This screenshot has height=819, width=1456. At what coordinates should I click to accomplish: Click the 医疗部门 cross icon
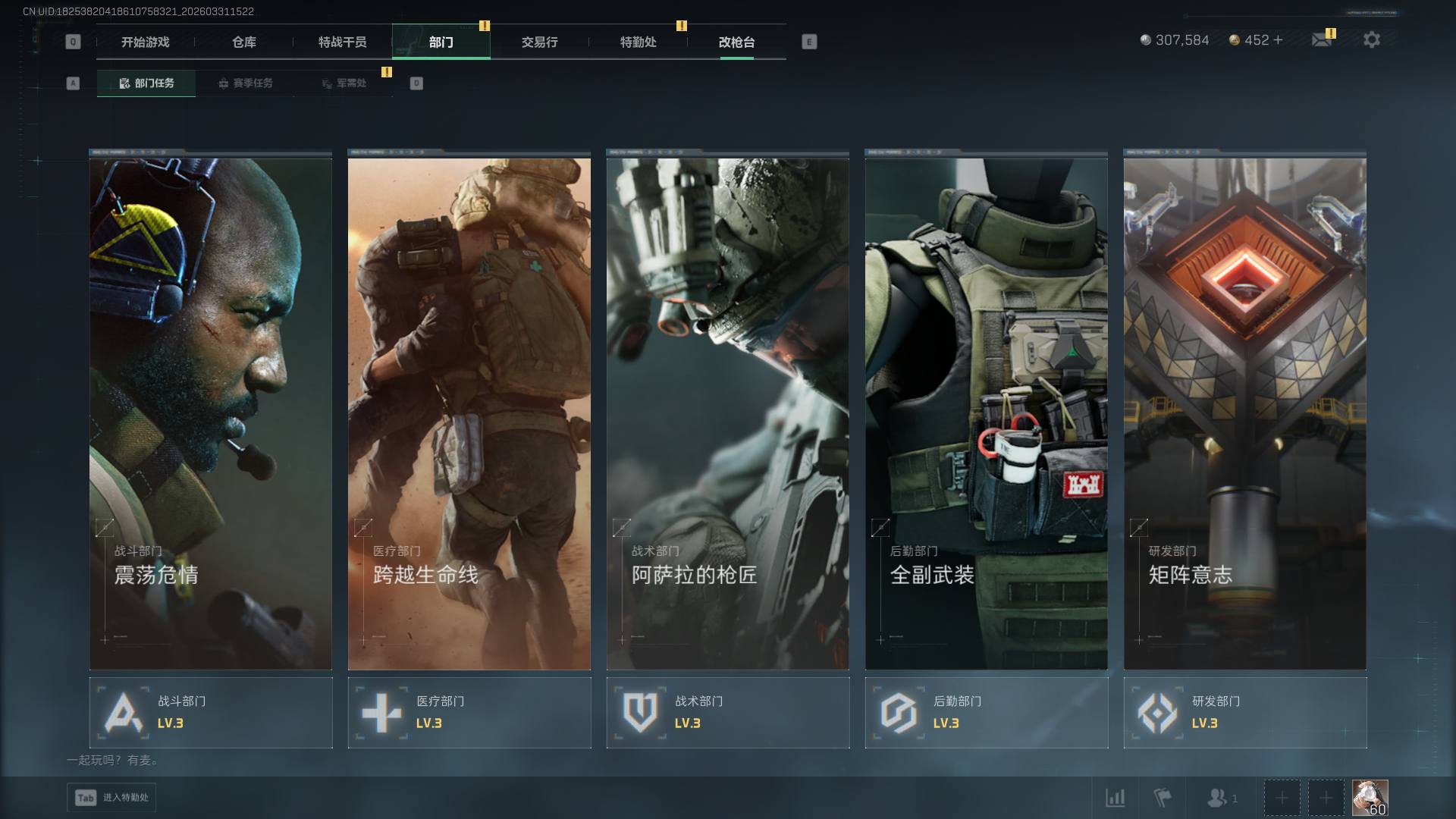pyautogui.click(x=381, y=713)
